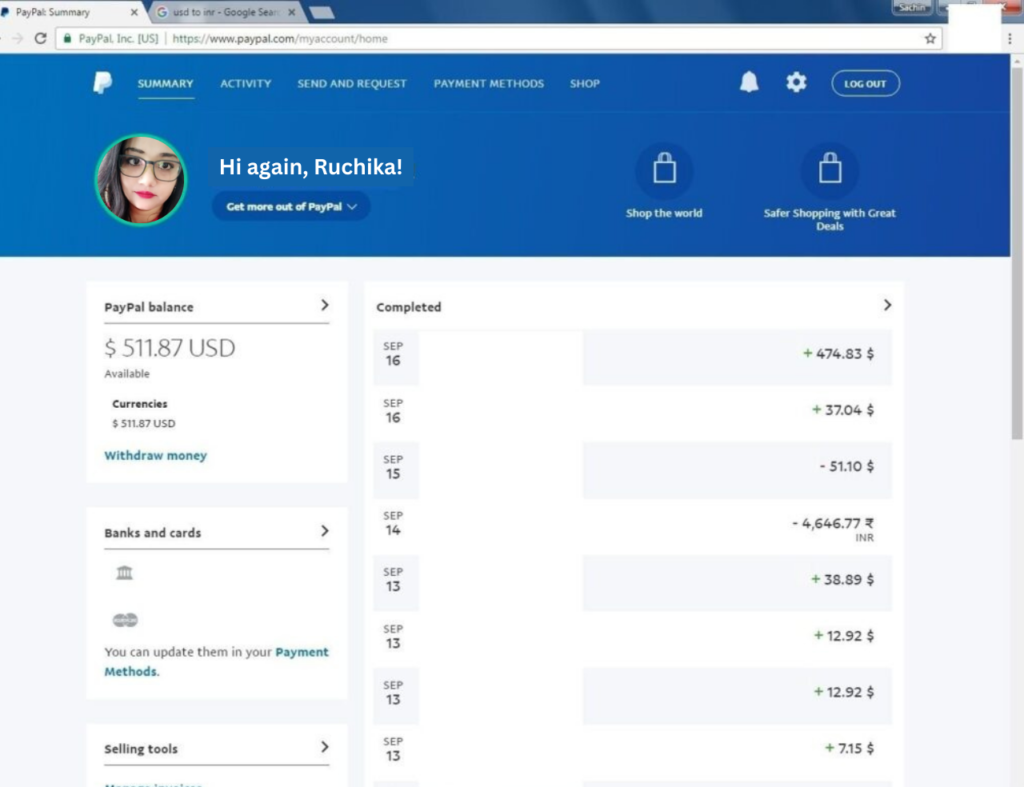Expand the Get more out of PayPal dropdown
This screenshot has width=1024, height=787.
click(x=291, y=207)
